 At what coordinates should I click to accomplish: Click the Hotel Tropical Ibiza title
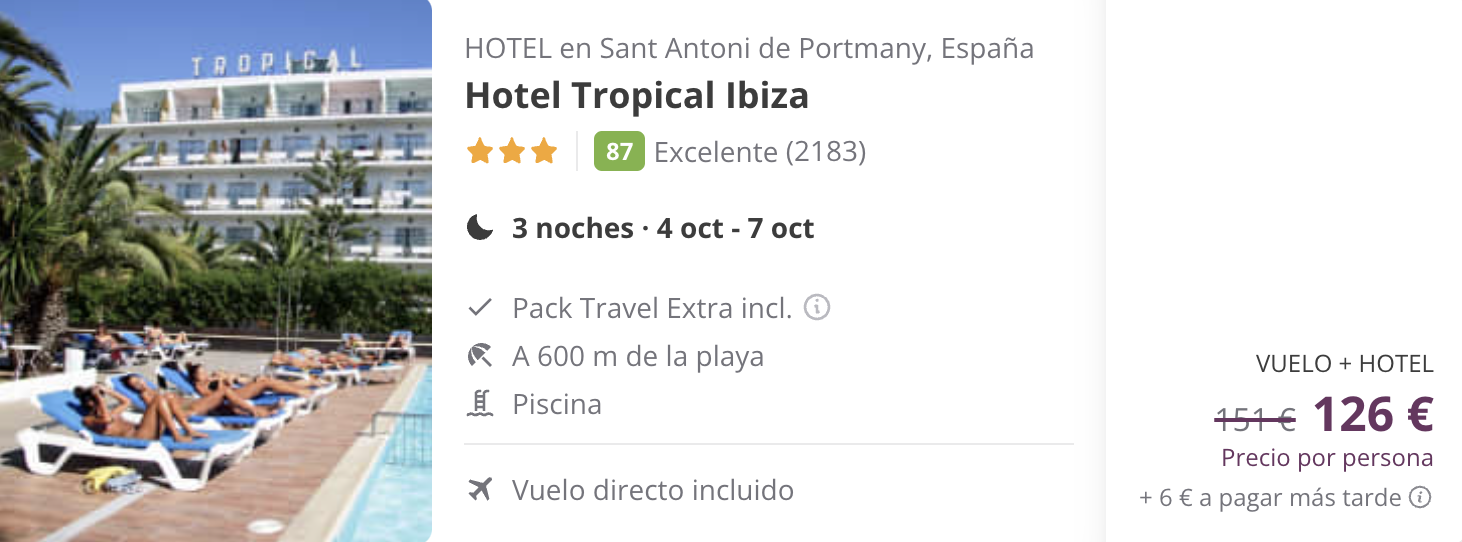point(637,96)
